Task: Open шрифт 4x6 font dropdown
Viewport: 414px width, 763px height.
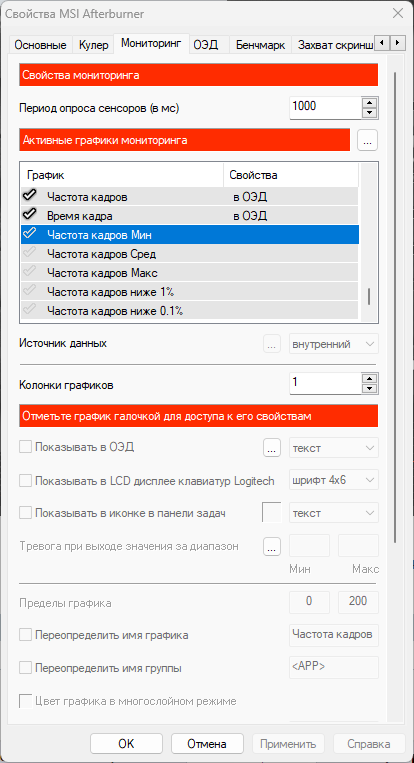Action: coord(334,481)
